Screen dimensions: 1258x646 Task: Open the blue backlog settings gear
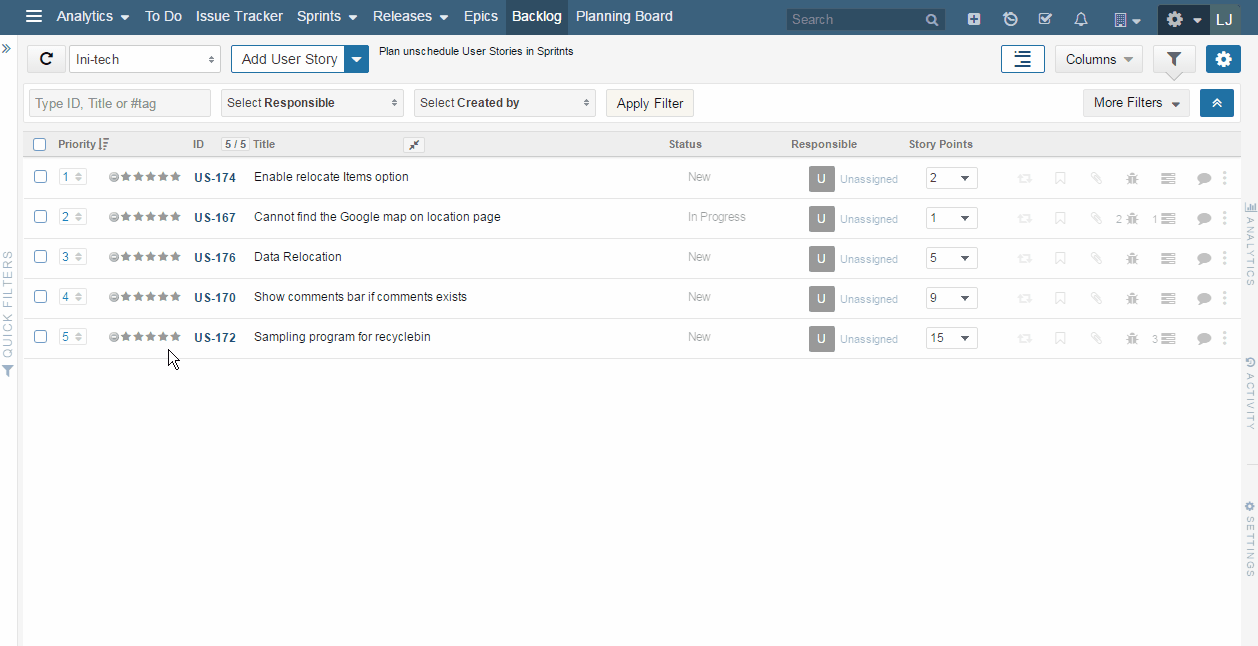(x=1223, y=59)
